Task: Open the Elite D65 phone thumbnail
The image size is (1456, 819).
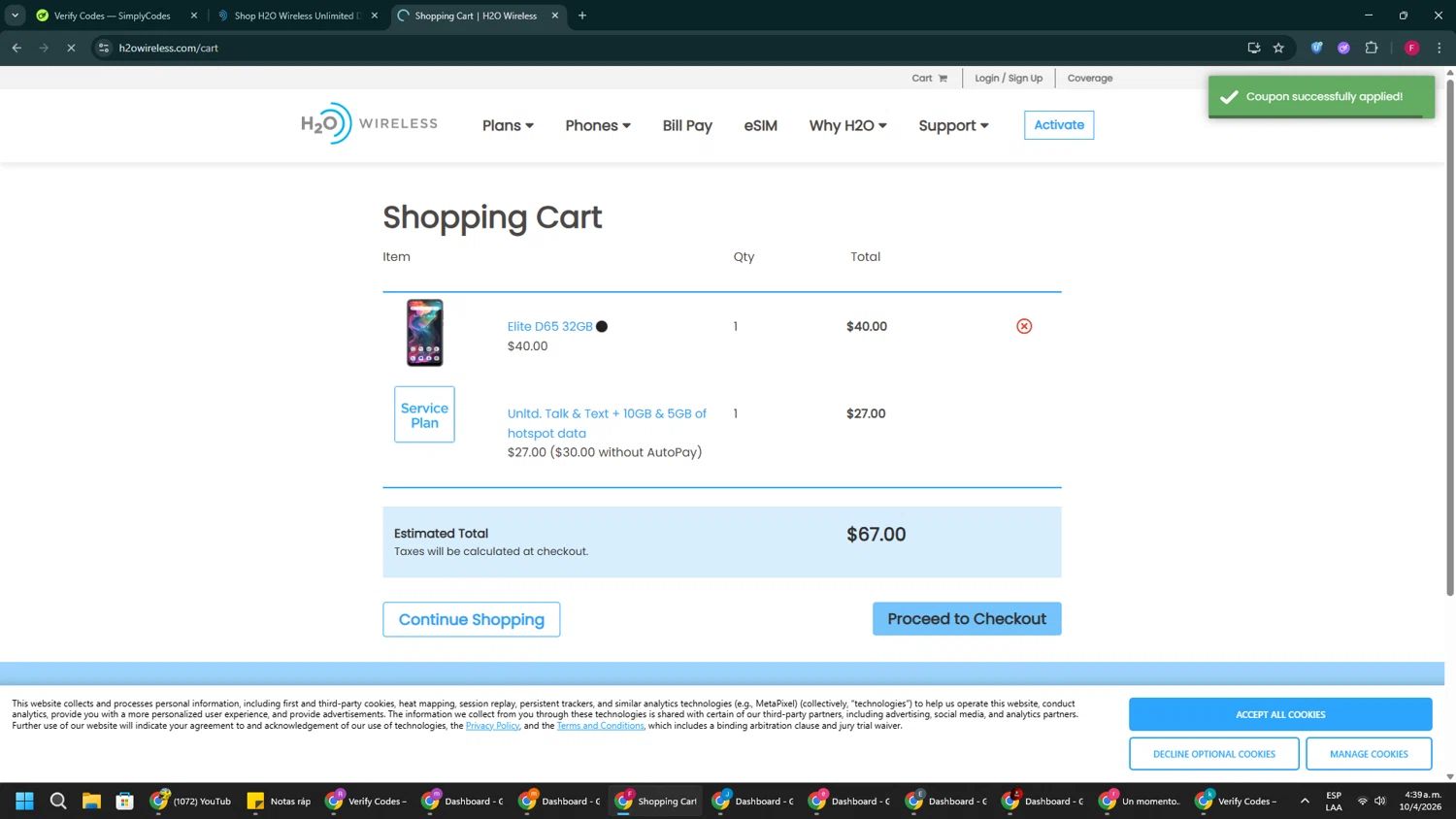Action: (424, 333)
